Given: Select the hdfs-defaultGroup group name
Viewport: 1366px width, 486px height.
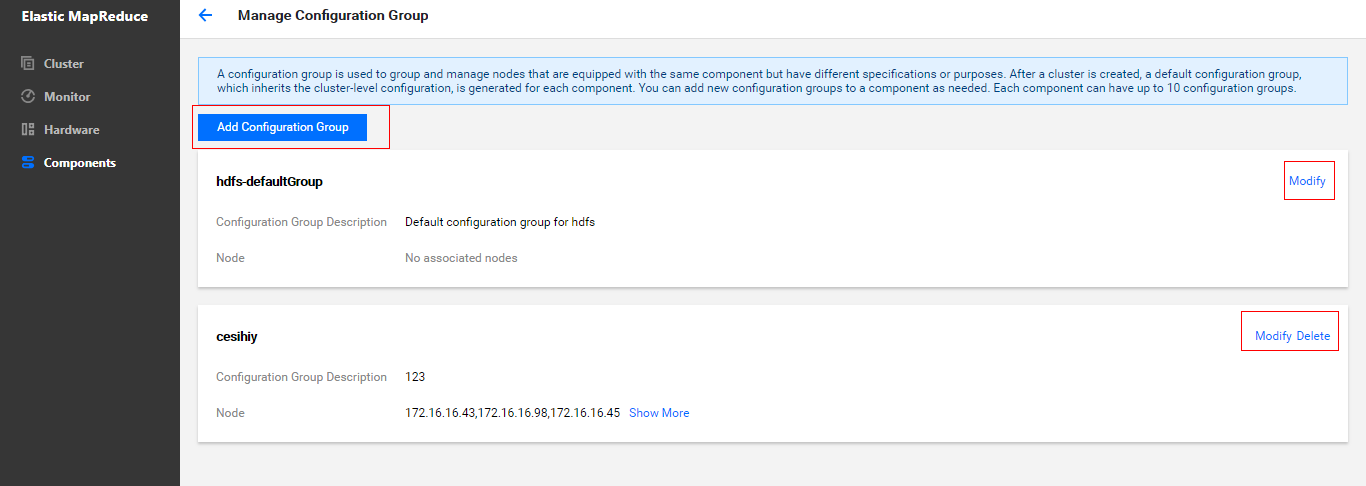Looking at the screenshot, I should [269, 182].
